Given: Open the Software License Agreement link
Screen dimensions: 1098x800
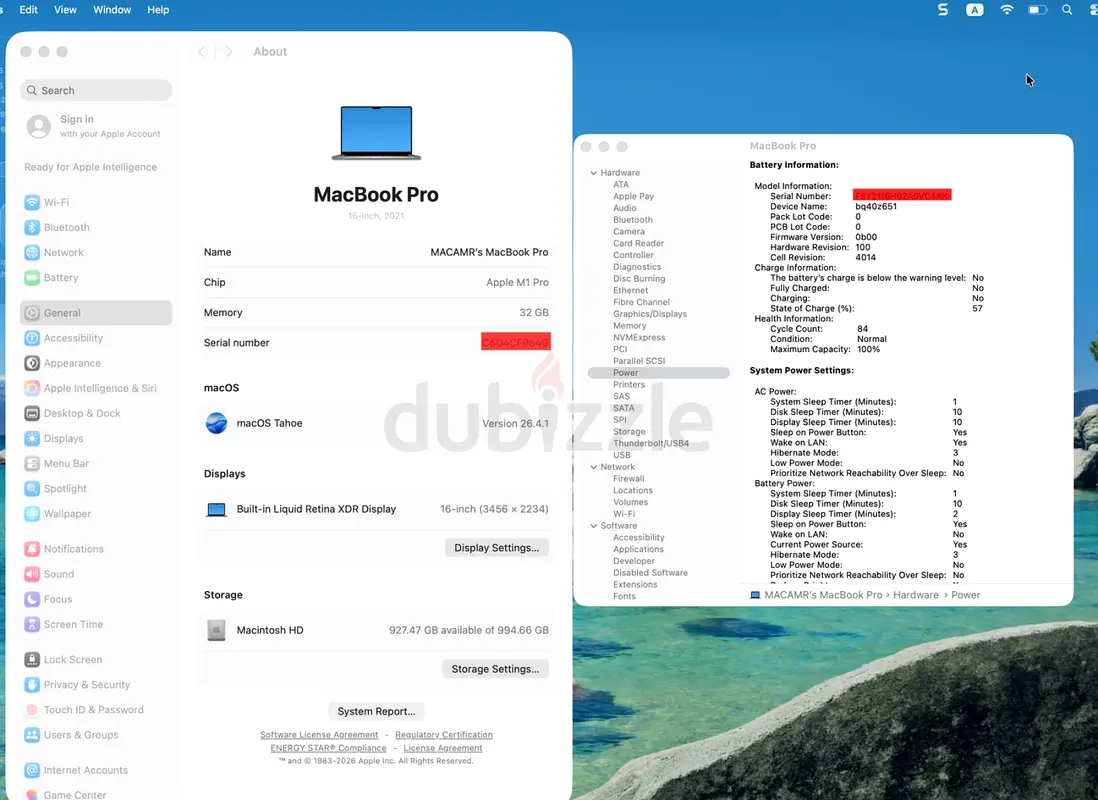Looking at the screenshot, I should tap(319, 735).
